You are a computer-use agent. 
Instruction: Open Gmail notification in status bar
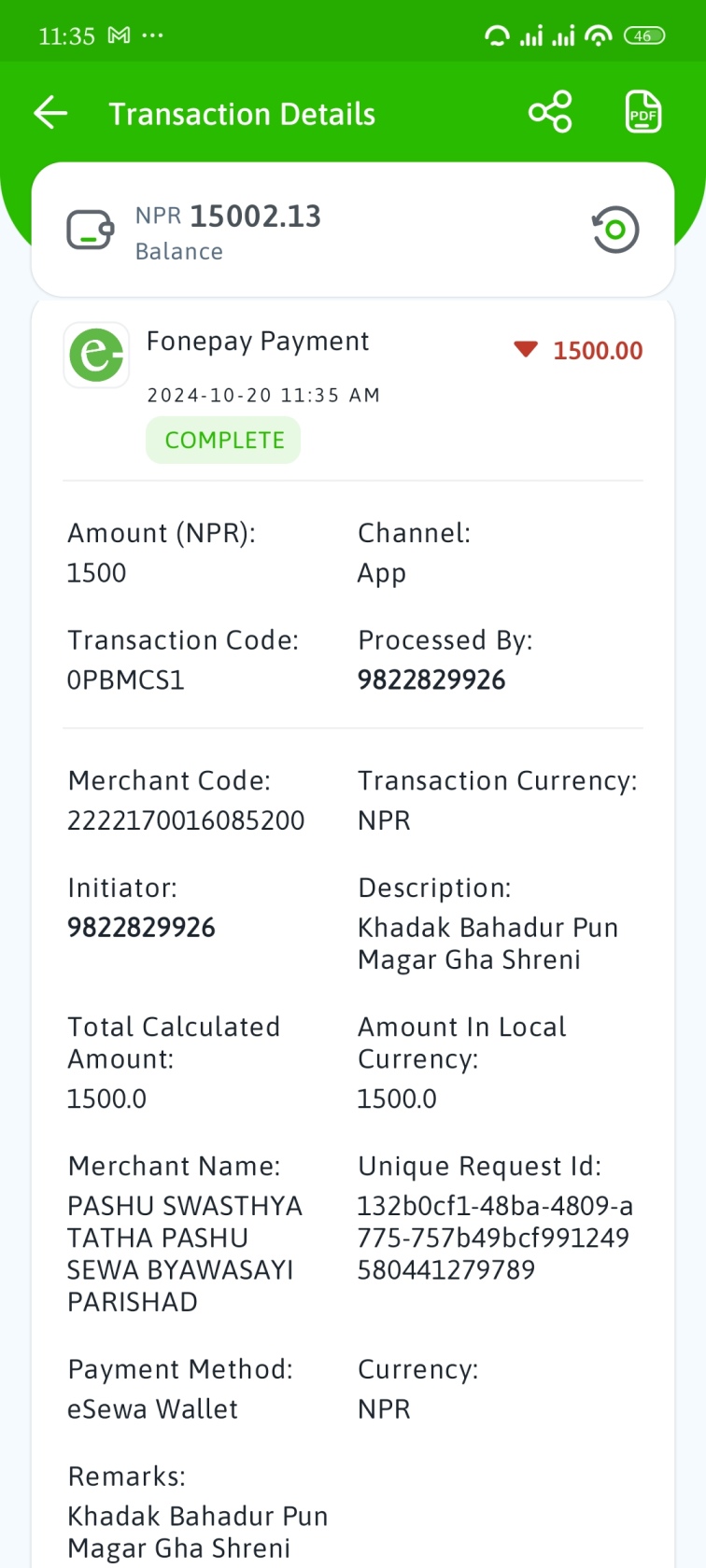(x=120, y=35)
